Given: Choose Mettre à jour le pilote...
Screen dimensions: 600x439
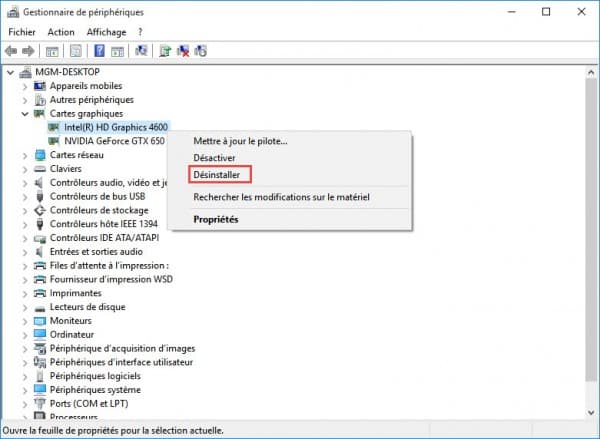Looking at the screenshot, I should pos(290,141).
